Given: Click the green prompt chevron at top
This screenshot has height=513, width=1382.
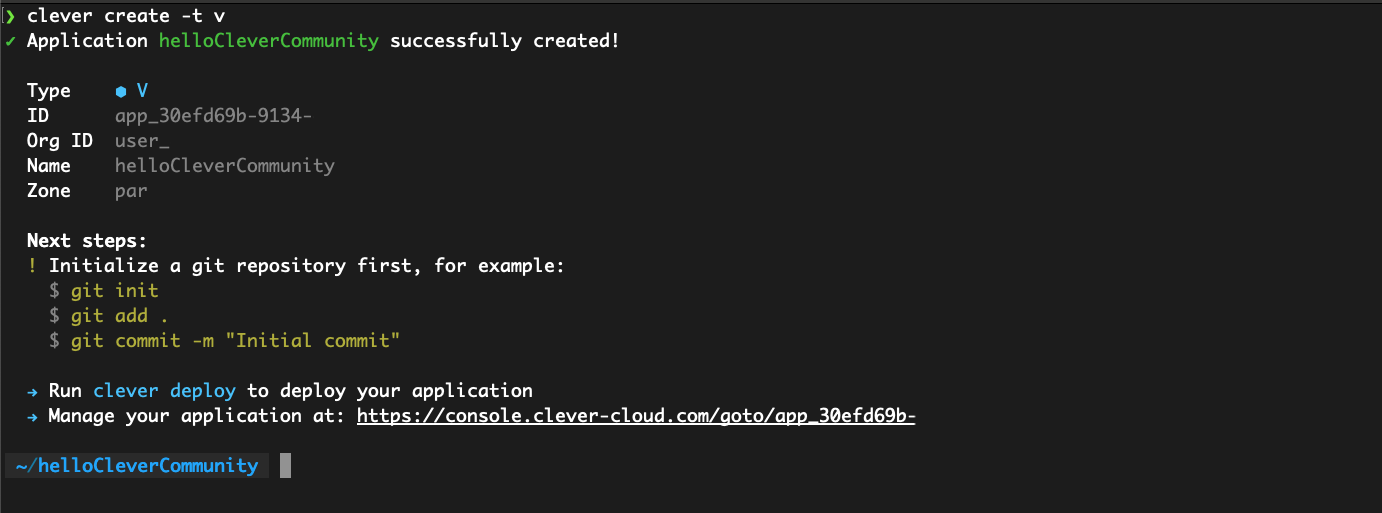Looking at the screenshot, I should point(10,16).
